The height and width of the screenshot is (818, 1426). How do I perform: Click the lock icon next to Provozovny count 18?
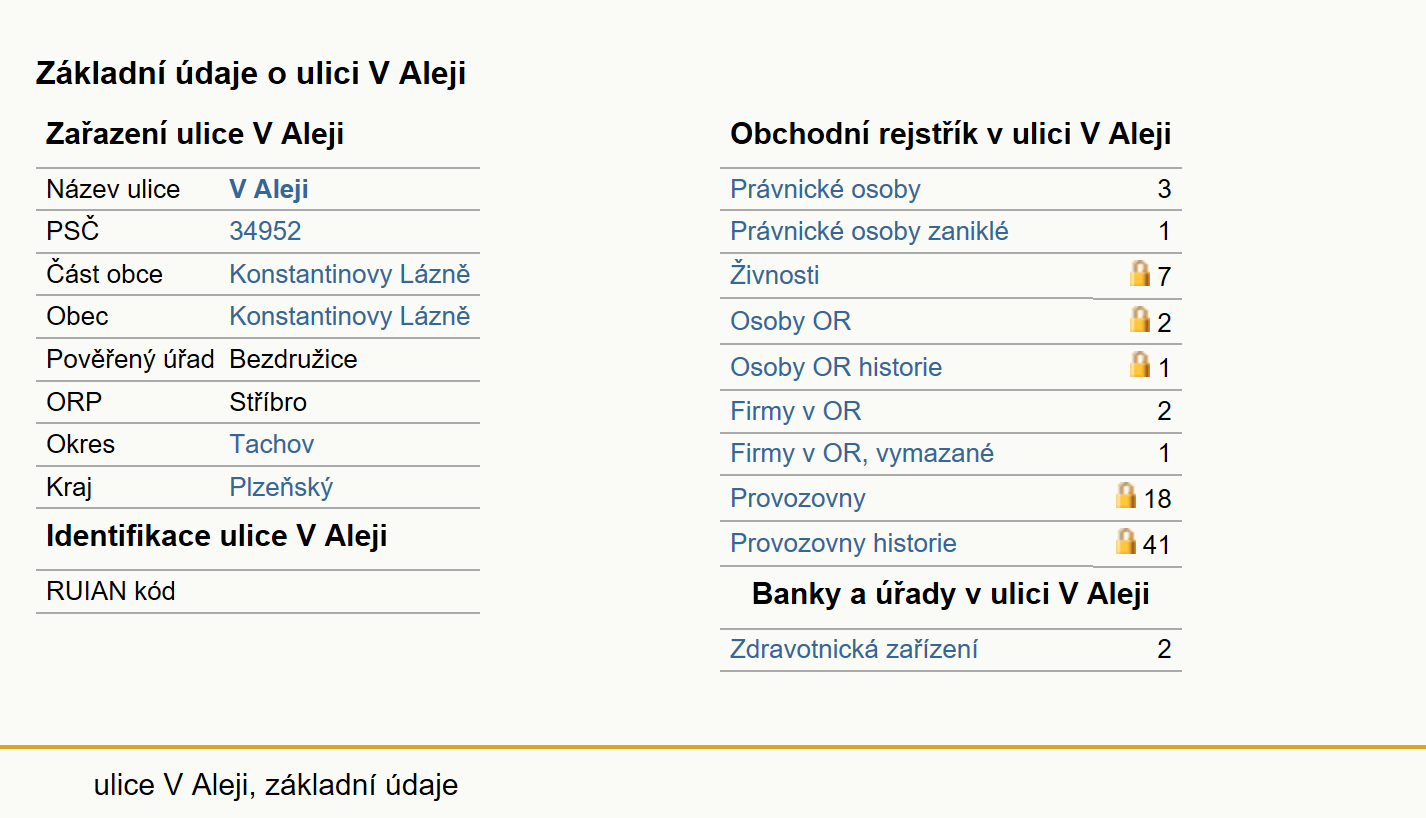pyautogui.click(x=1126, y=496)
